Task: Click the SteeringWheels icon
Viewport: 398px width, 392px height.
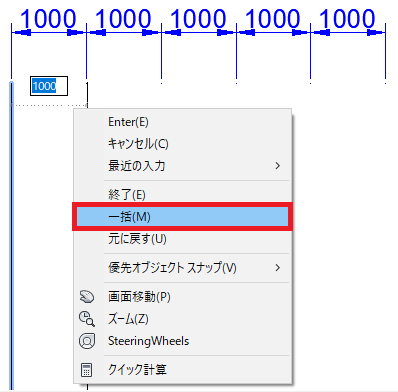Action: (x=87, y=341)
